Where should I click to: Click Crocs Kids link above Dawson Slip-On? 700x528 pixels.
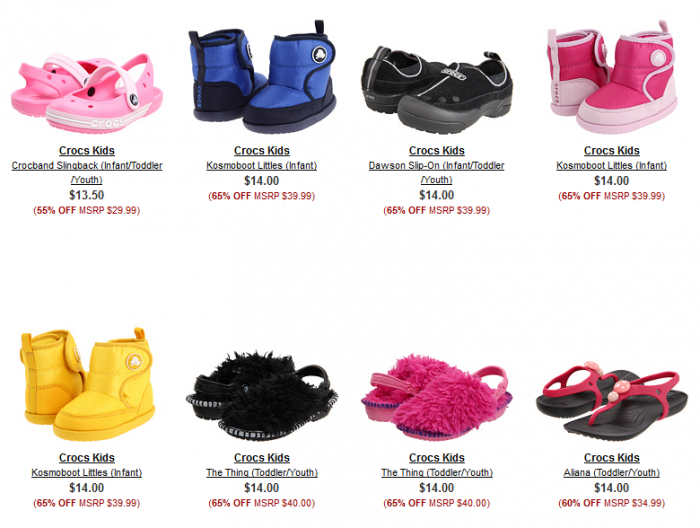(437, 151)
